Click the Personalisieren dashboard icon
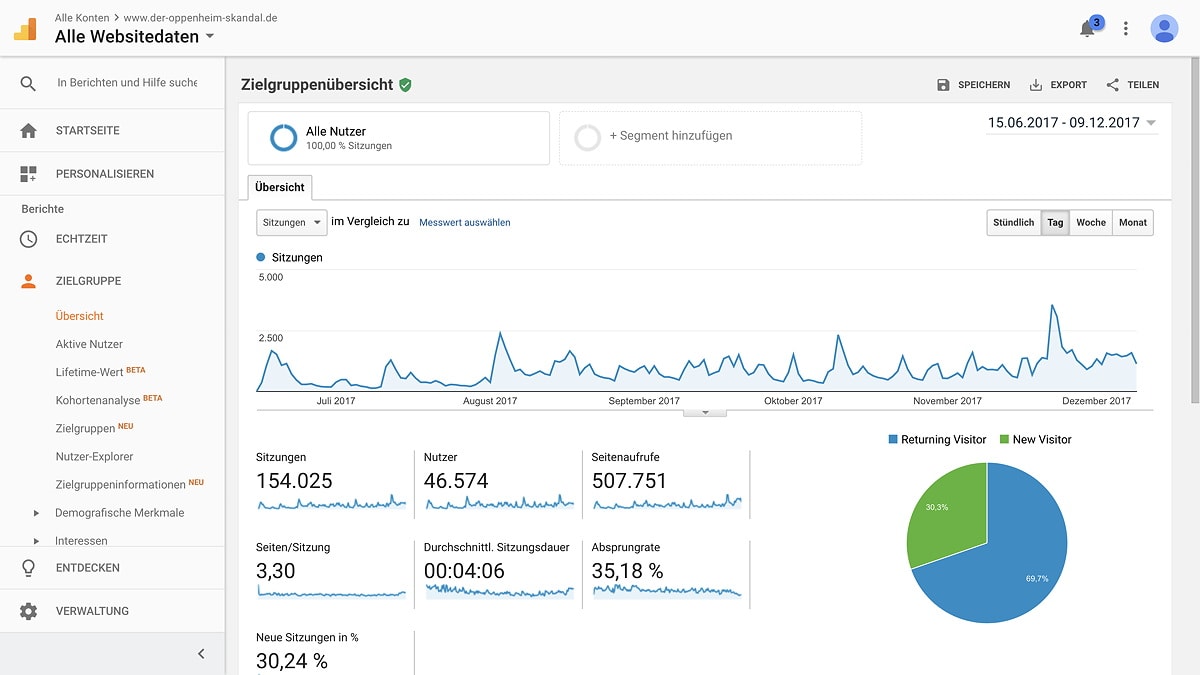This screenshot has width=1200, height=675. 28,174
